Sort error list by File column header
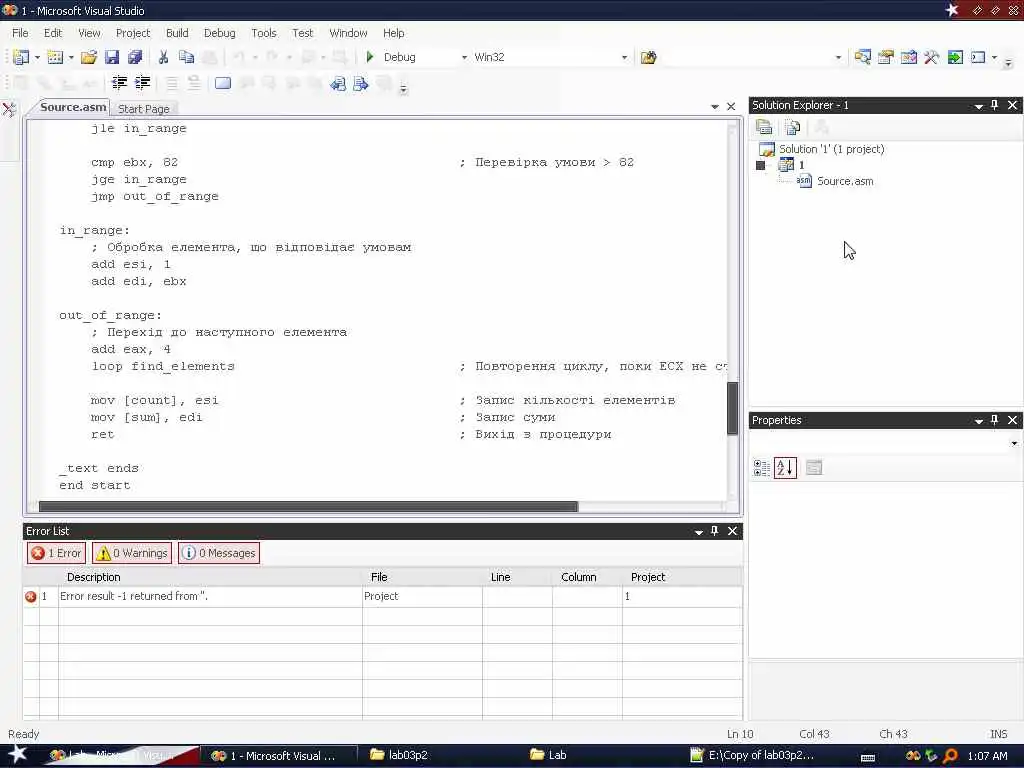The width and height of the screenshot is (1024, 768). coord(423,577)
